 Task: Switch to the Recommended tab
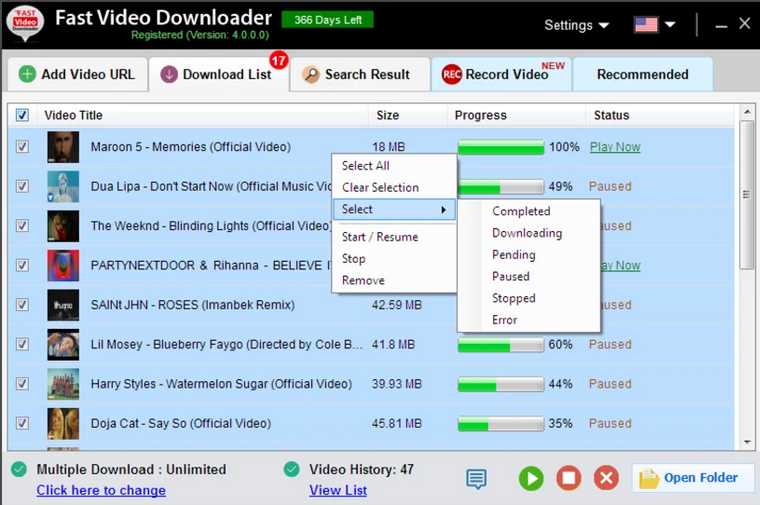643,74
